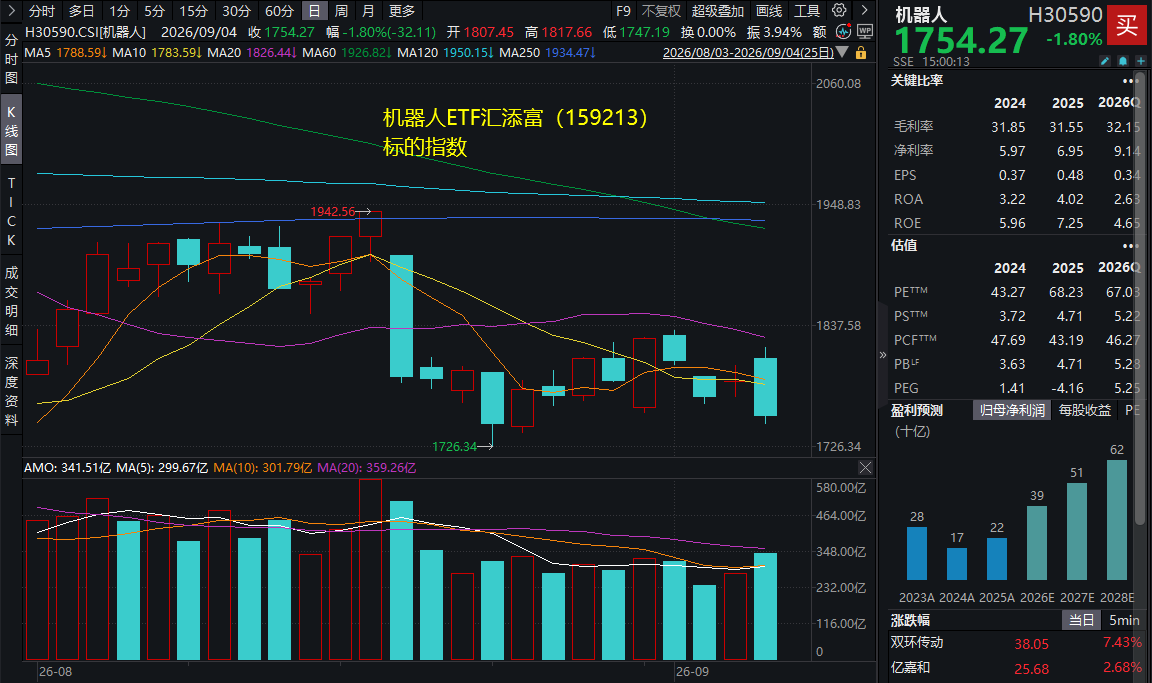Open the date range dropdown triangle
The width and height of the screenshot is (1152, 683).
[x=843, y=53]
